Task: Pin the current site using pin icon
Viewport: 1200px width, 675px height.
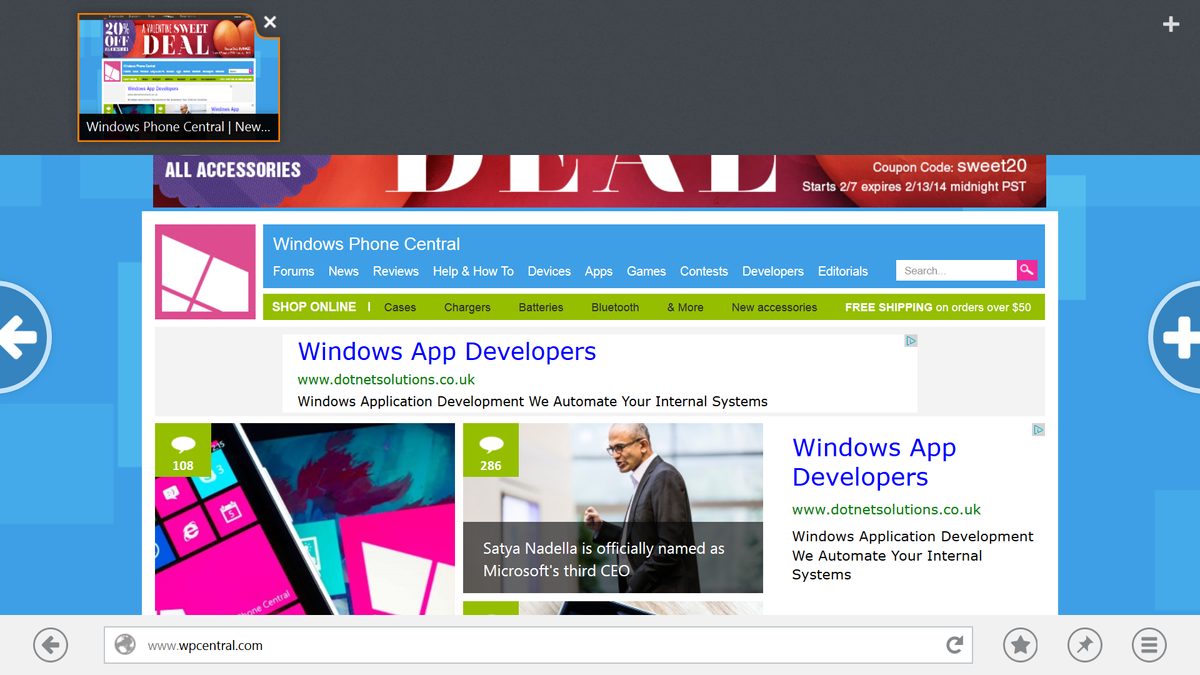Action: coord(1084,645)
